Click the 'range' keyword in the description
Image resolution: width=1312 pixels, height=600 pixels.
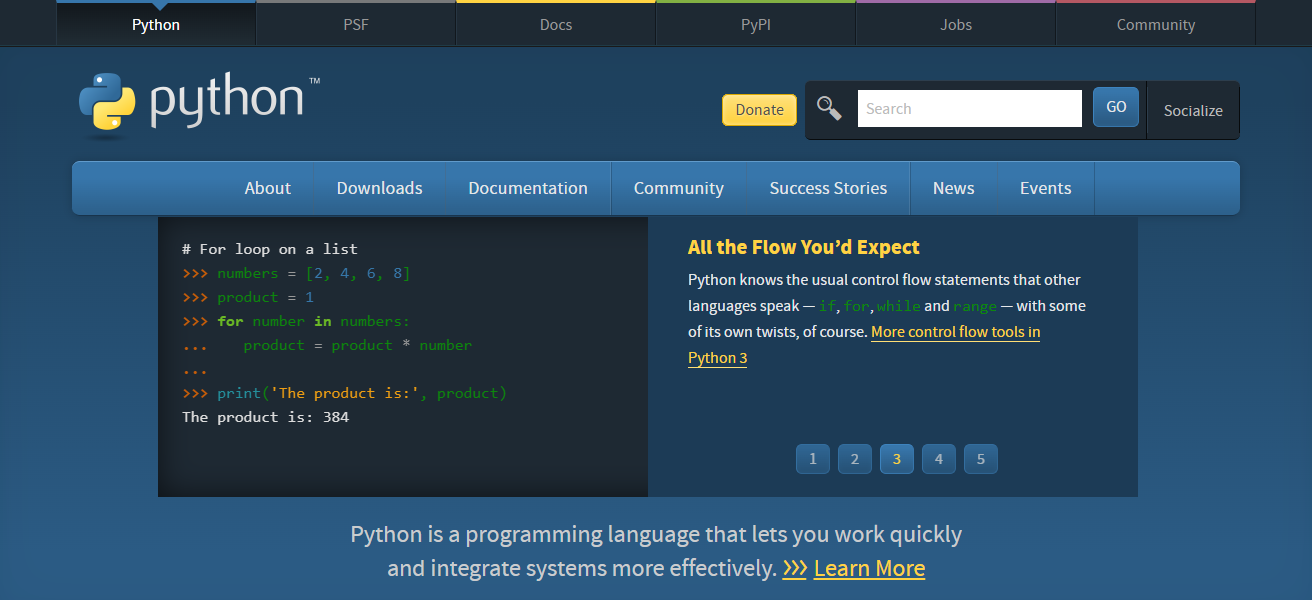[975, 306]
